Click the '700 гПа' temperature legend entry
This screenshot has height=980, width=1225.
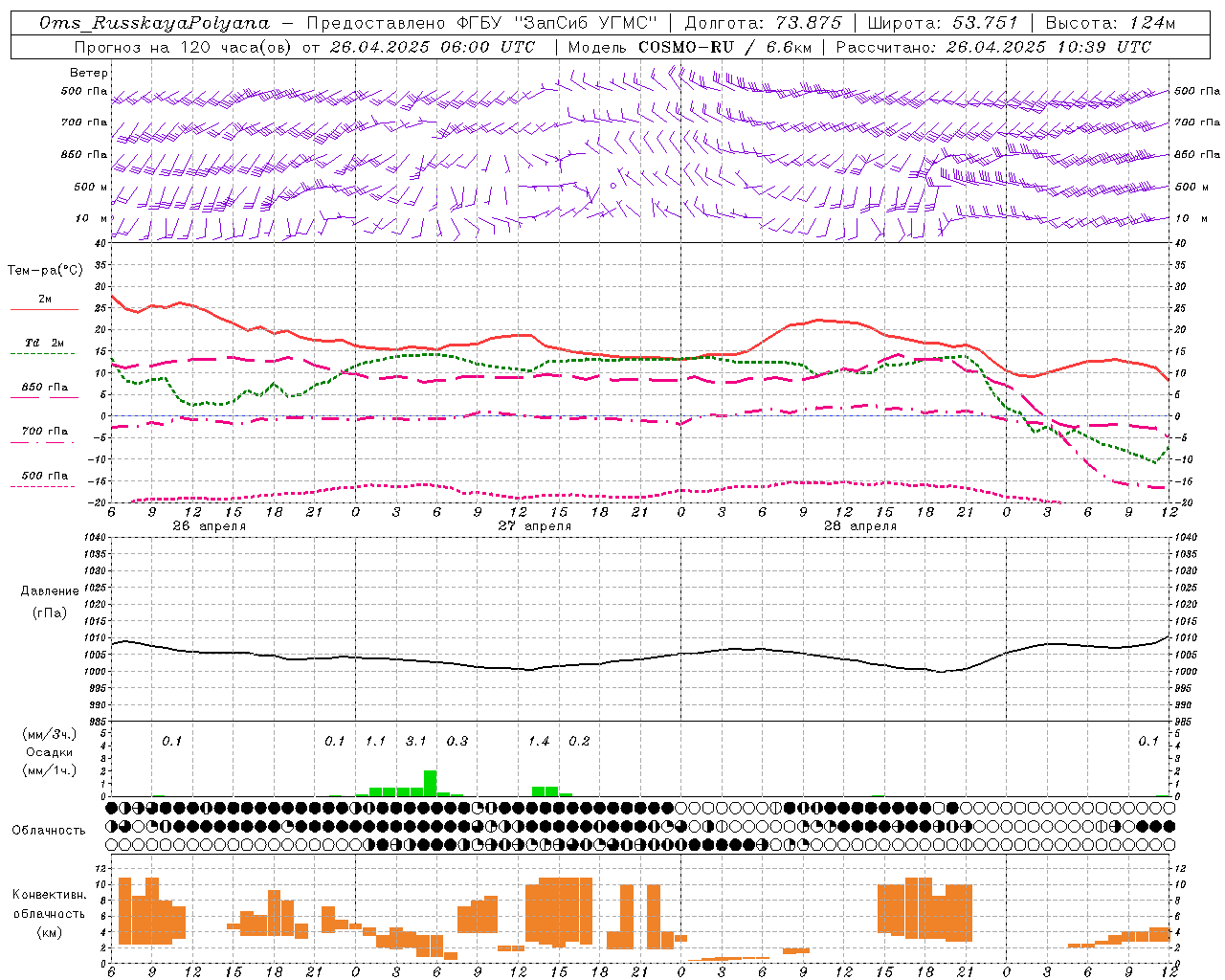(x=44, y=432)
